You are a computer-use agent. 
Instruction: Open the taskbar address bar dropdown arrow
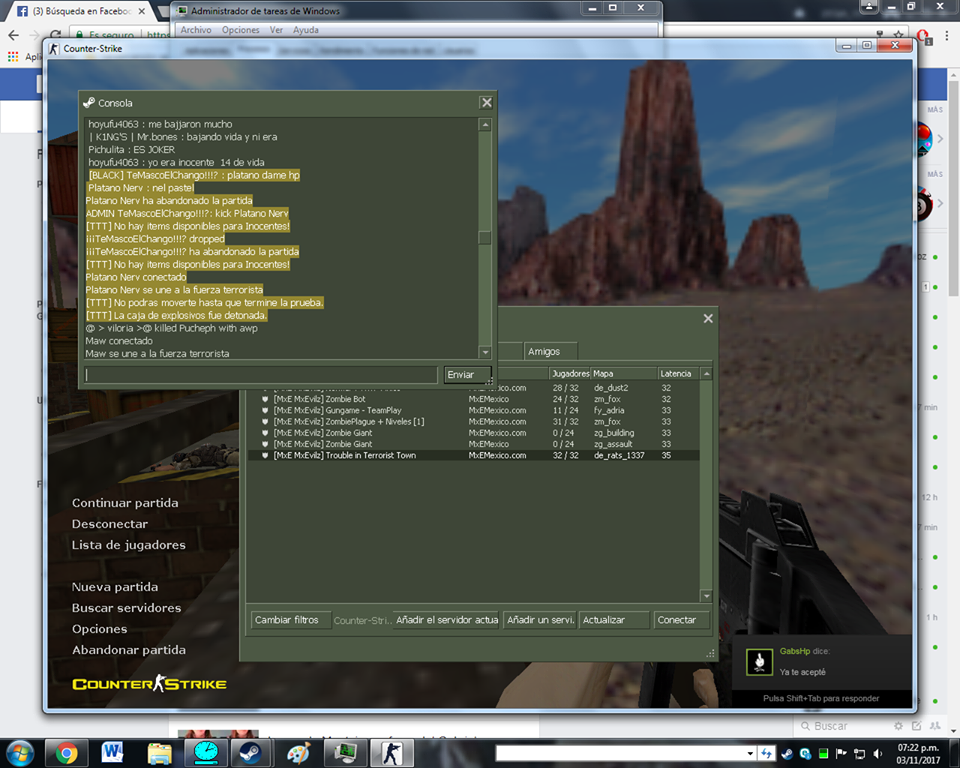point(750,753)
